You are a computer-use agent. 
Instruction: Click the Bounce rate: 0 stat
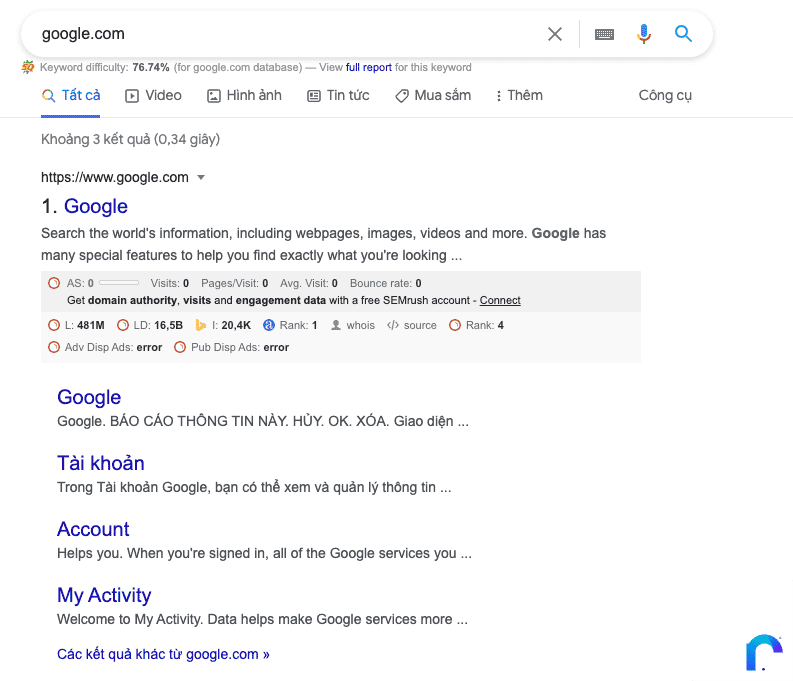pos(385,283)
